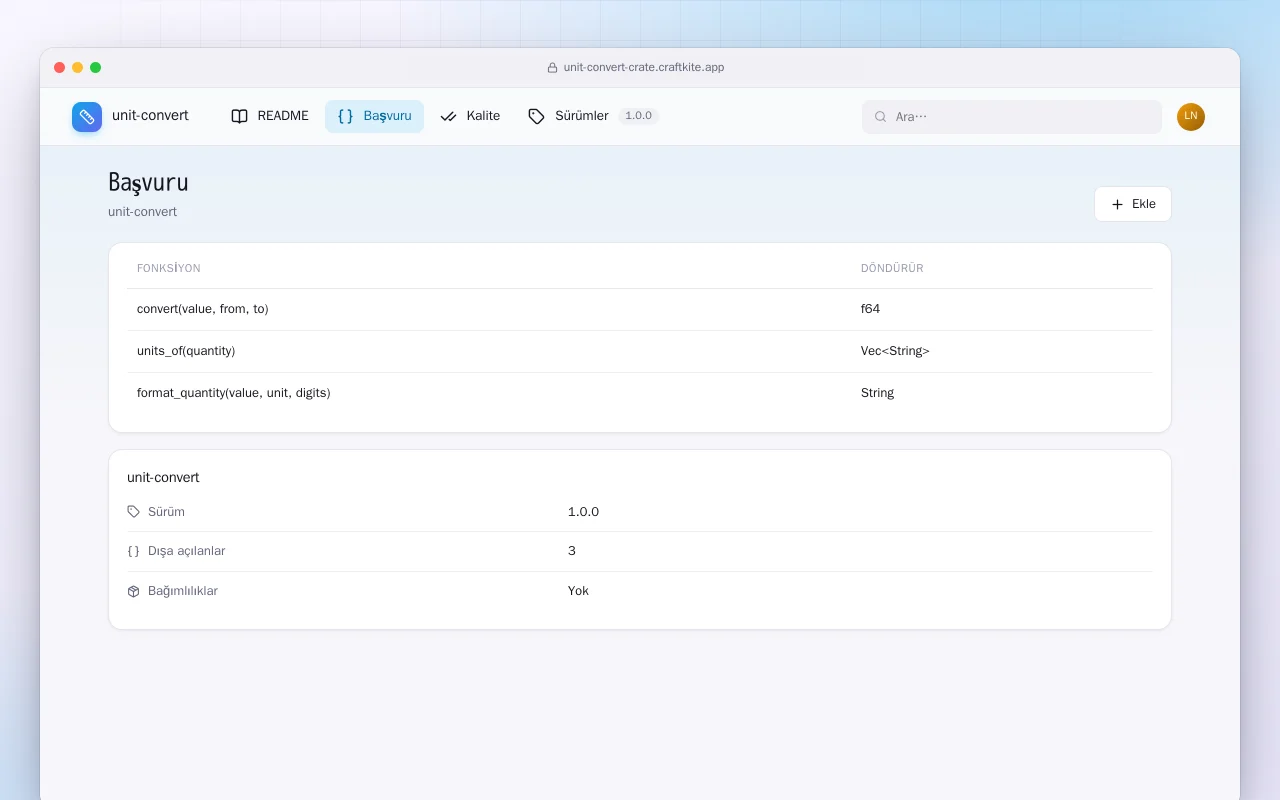Select the convert(value, from, to) row
Image resolution: width=1280 pixels, height=800 pixels.
pos(640,309)
